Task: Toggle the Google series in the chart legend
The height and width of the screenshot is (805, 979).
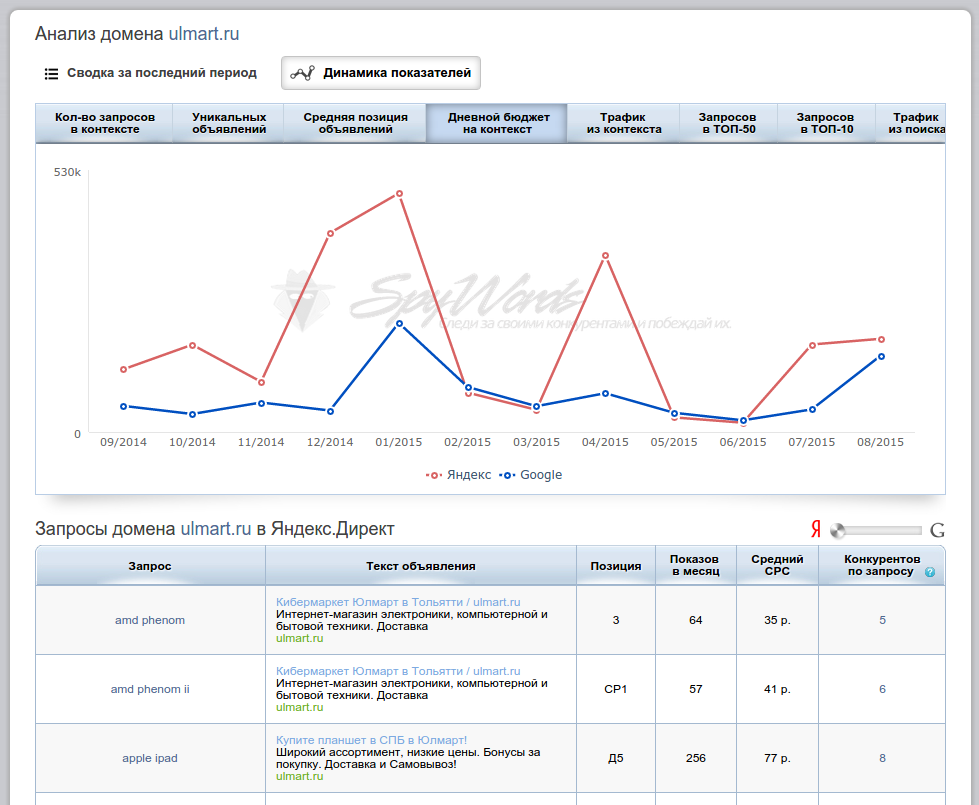Action: 531,475
